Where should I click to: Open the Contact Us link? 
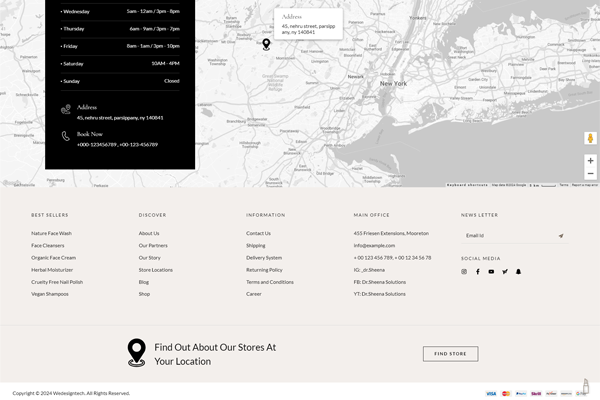(x=258, y=233)
